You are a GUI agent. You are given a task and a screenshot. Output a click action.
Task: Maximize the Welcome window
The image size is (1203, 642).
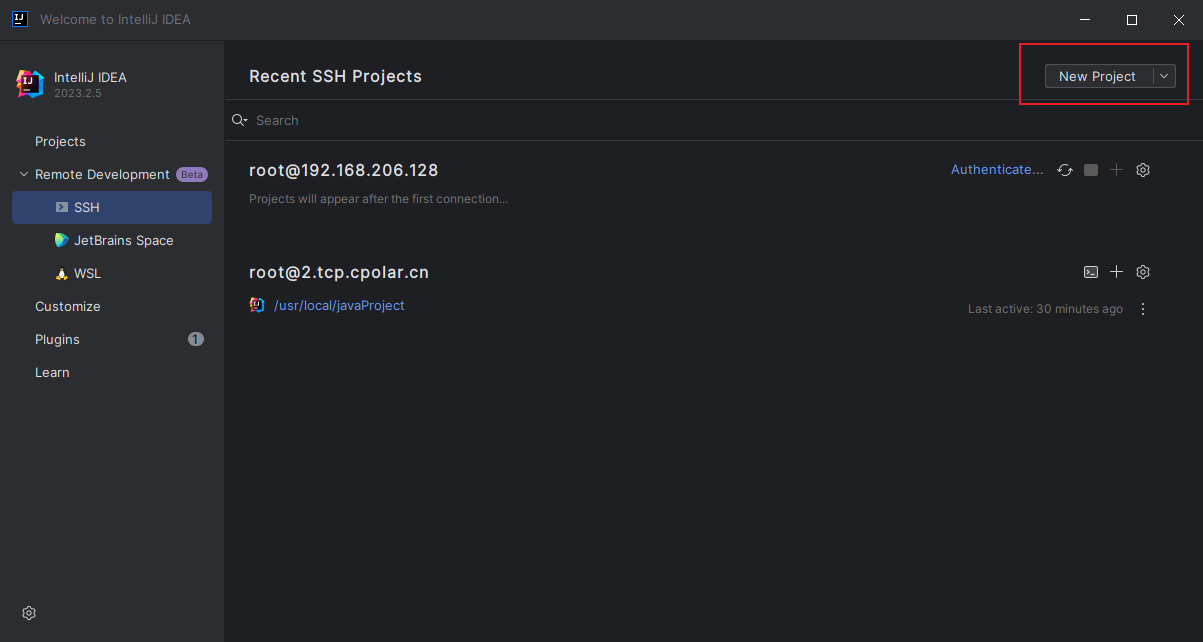coord(1132,19)
